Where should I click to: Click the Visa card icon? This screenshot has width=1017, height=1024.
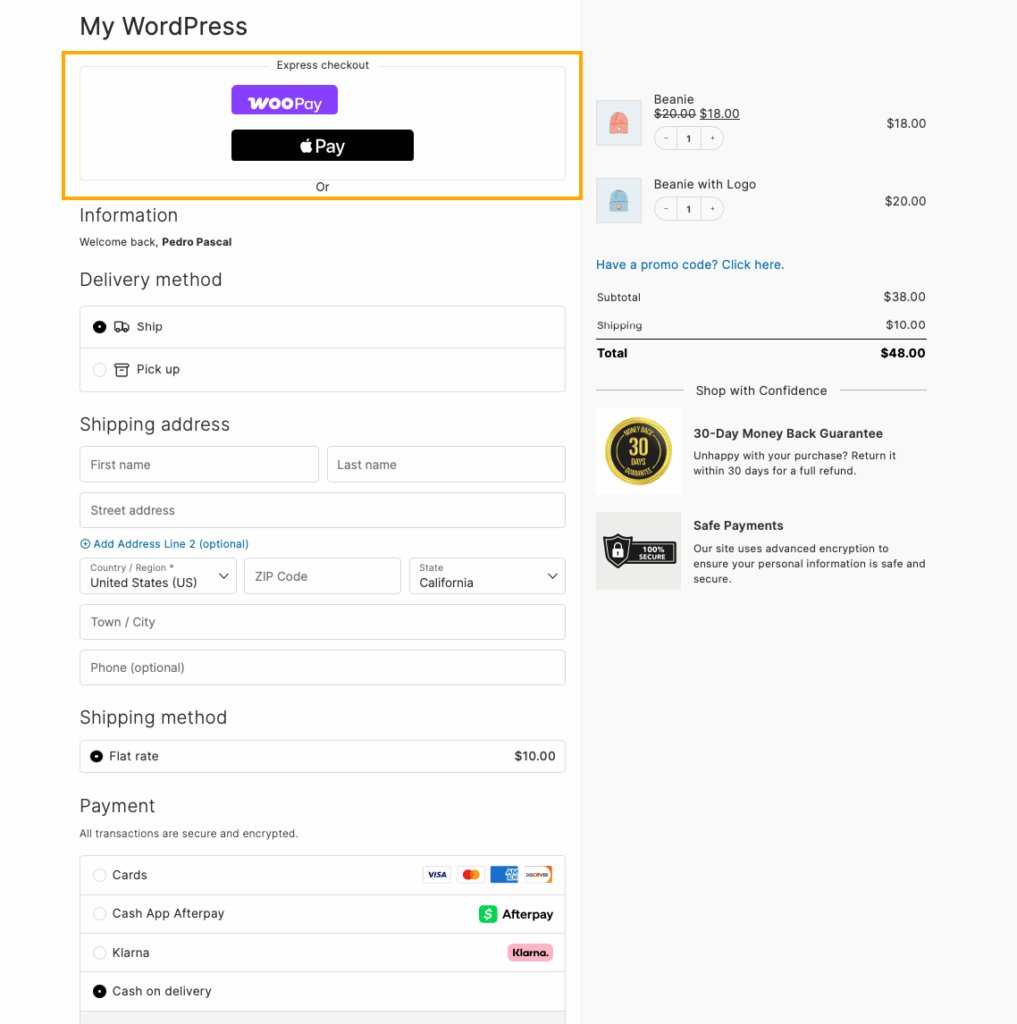pos(437,874)
